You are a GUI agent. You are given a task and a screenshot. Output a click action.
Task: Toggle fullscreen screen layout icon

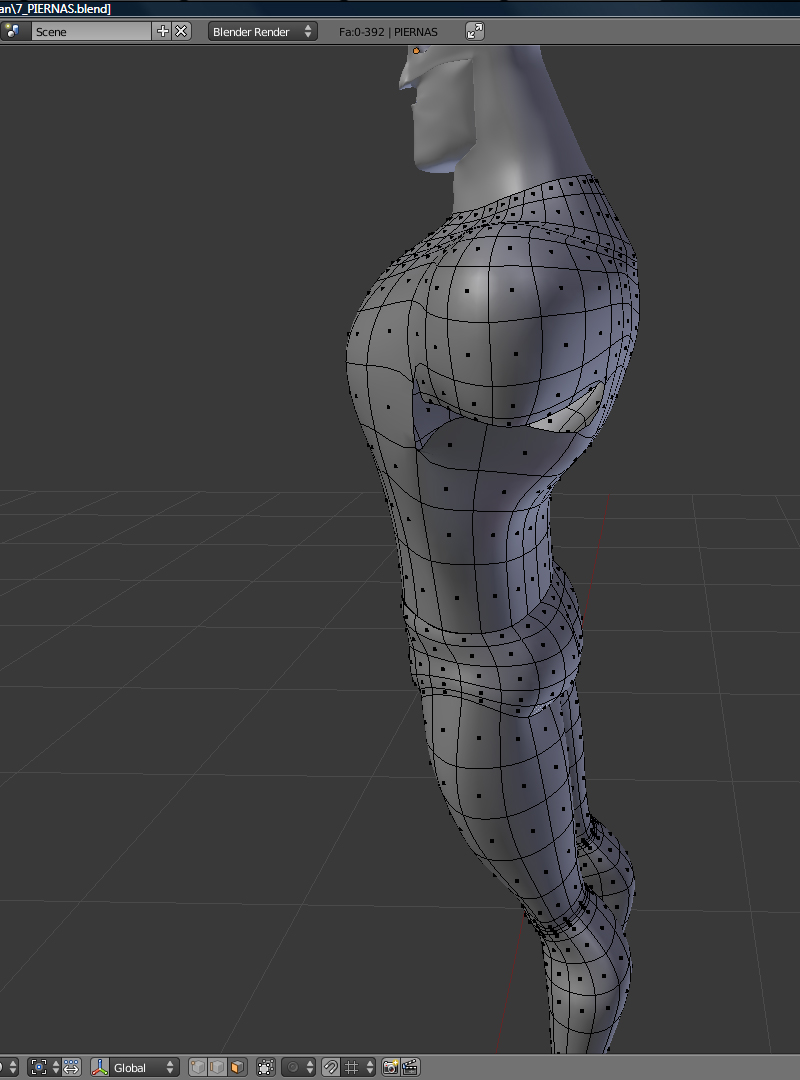(x=475, y=31)
